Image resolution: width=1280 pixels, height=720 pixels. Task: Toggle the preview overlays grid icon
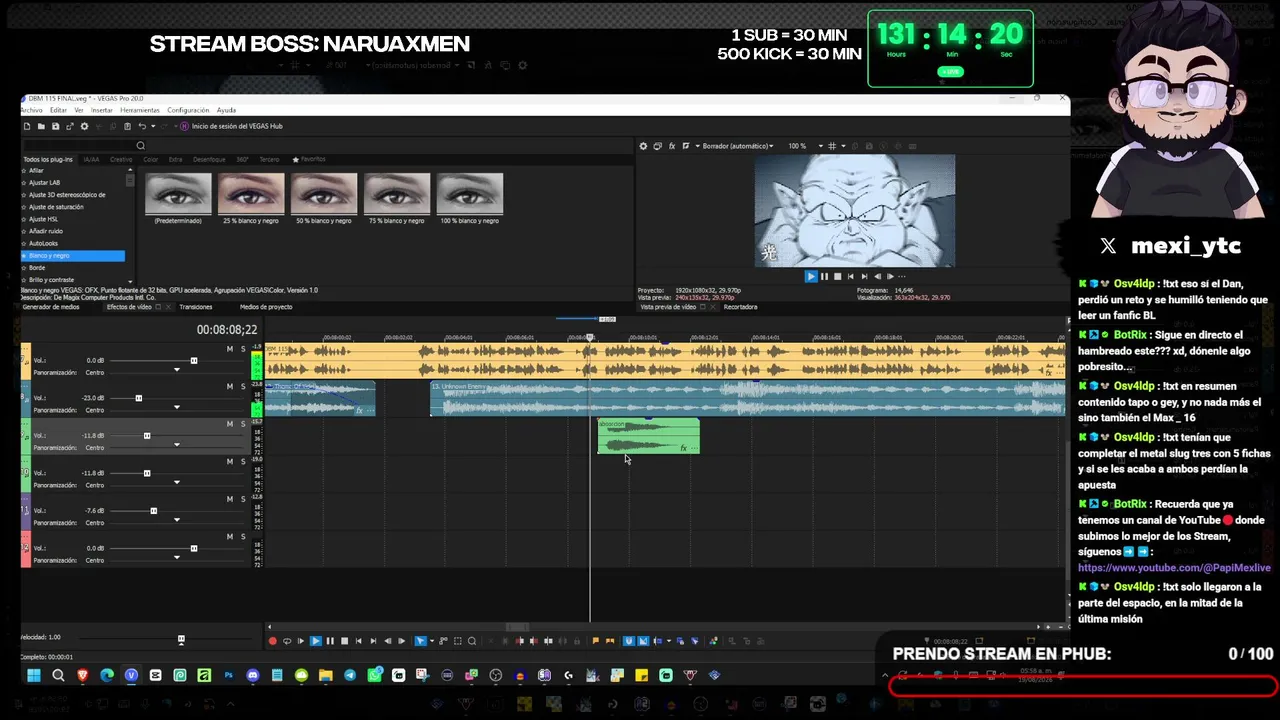[x=832, y=146]
